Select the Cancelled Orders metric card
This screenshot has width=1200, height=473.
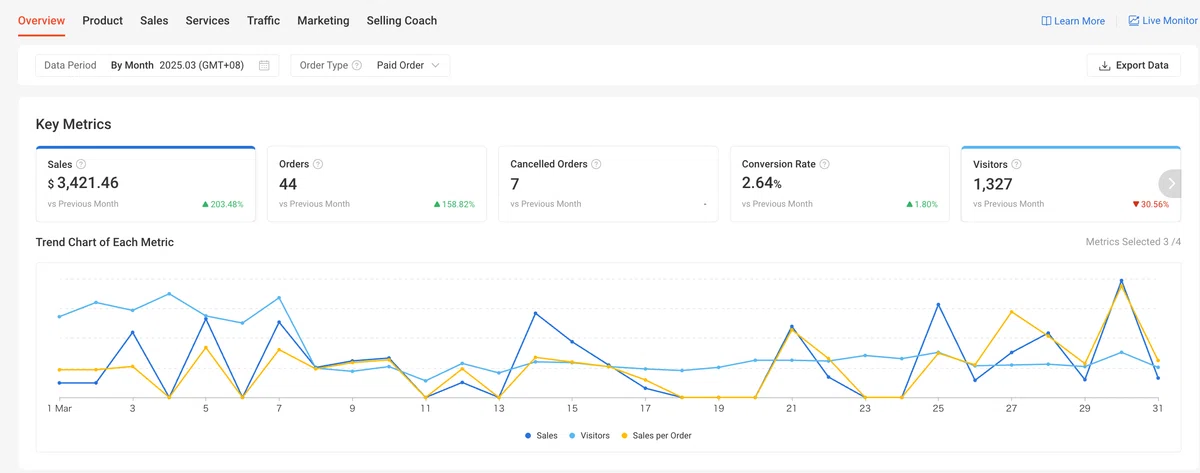pyautogui.click(x=608, y=184)
